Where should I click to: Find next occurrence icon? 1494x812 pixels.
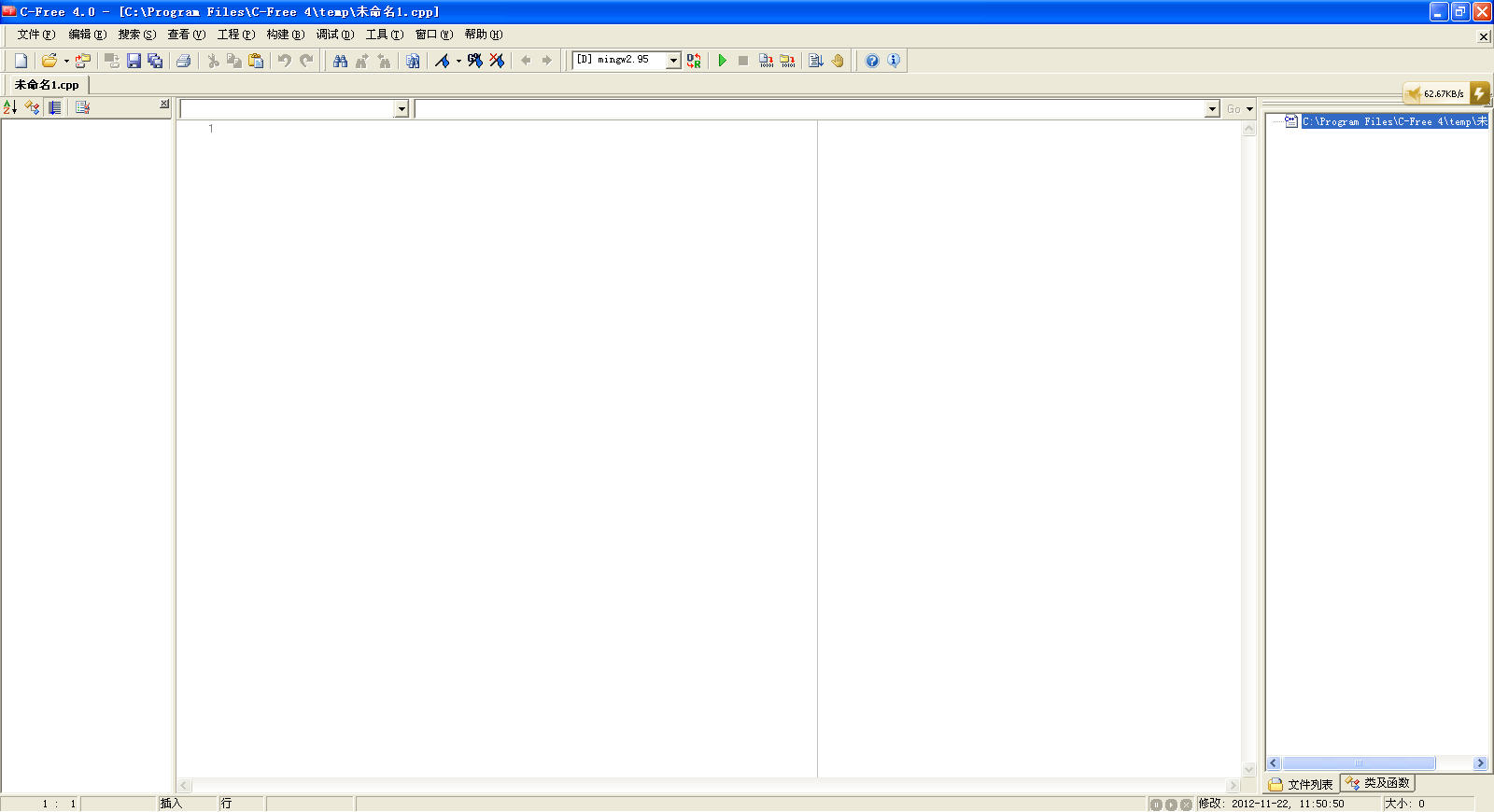(361, 61)
